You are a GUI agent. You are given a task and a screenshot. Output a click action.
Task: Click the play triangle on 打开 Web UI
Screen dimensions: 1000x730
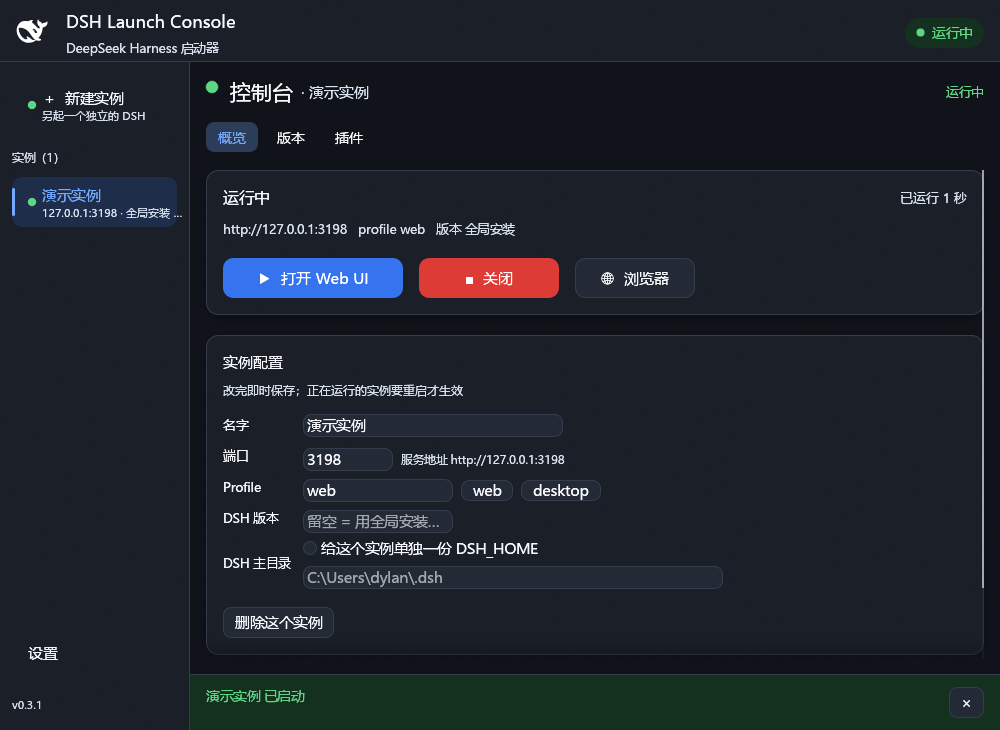[264, 279]
